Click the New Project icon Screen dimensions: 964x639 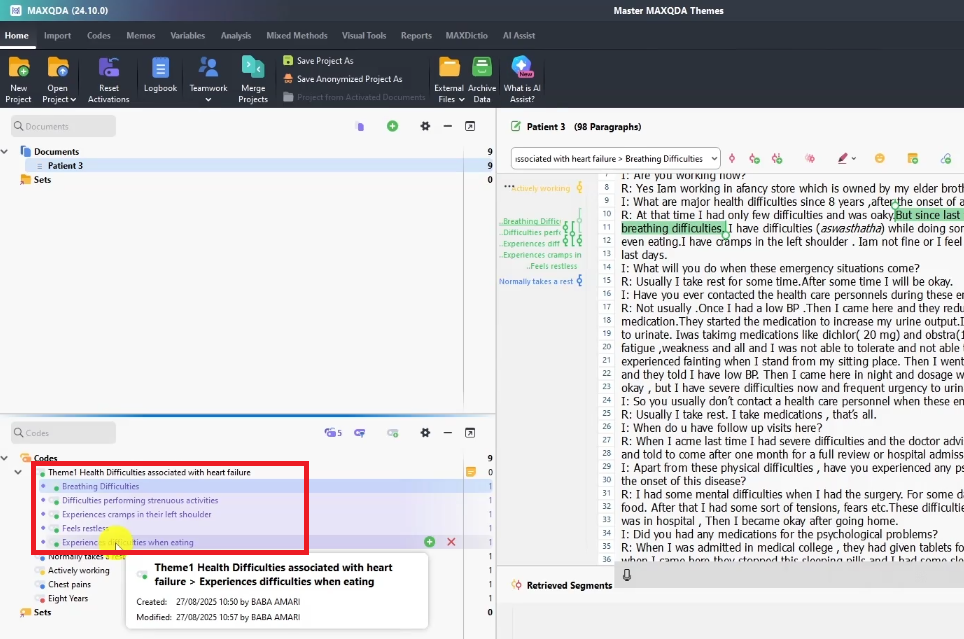click(x=18, y=69)
